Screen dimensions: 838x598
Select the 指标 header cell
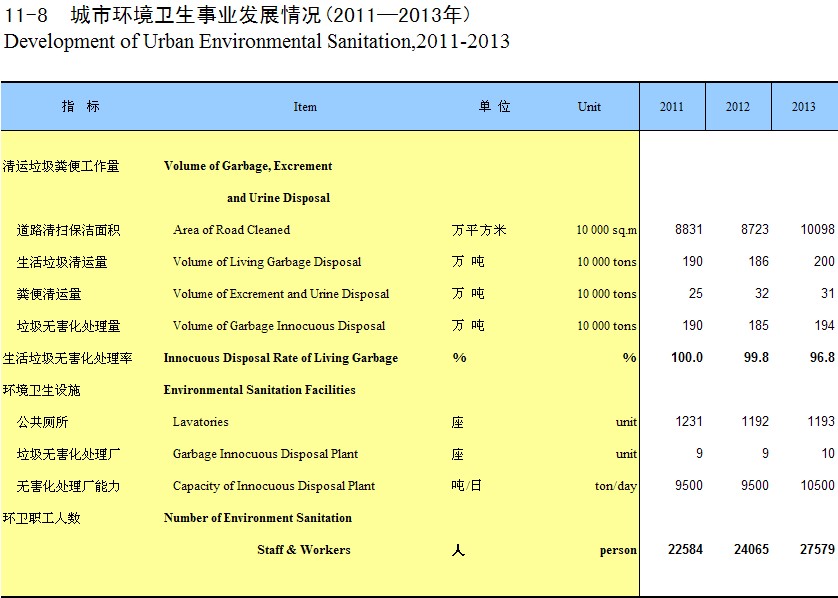(80, 106)
